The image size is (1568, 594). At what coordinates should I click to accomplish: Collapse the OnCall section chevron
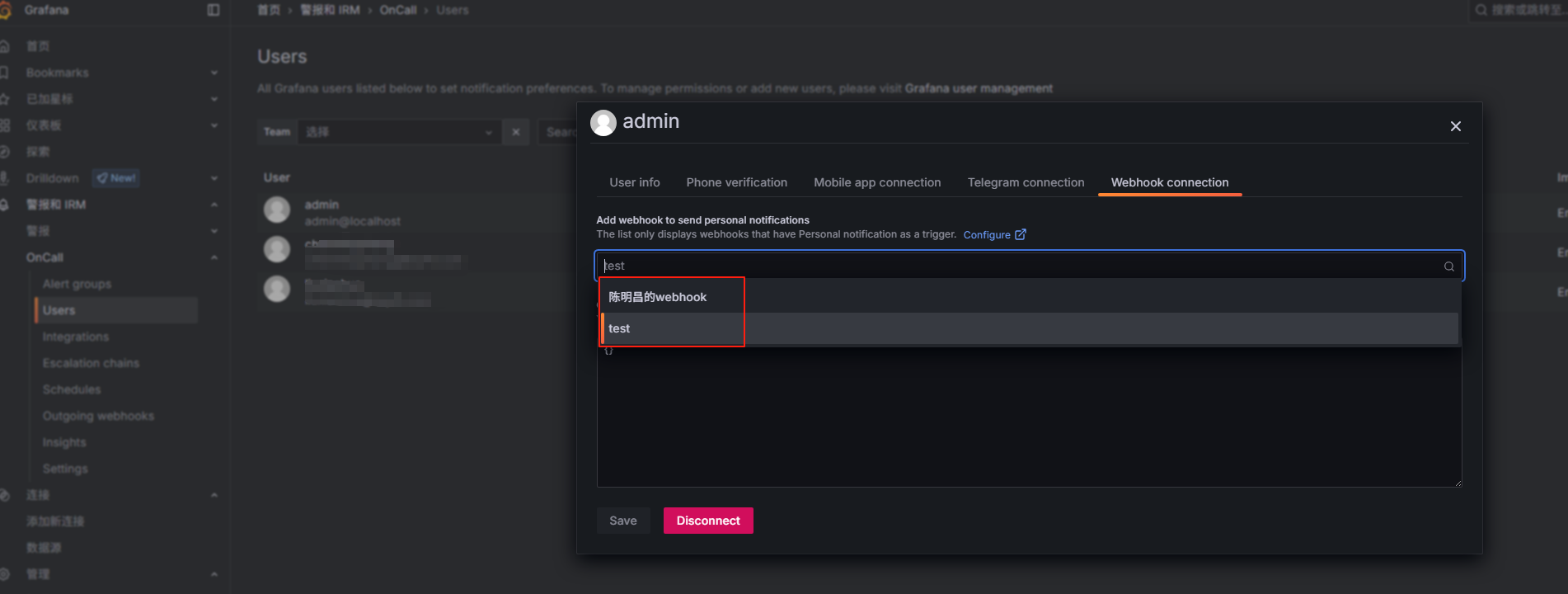[x=214, y=257]
